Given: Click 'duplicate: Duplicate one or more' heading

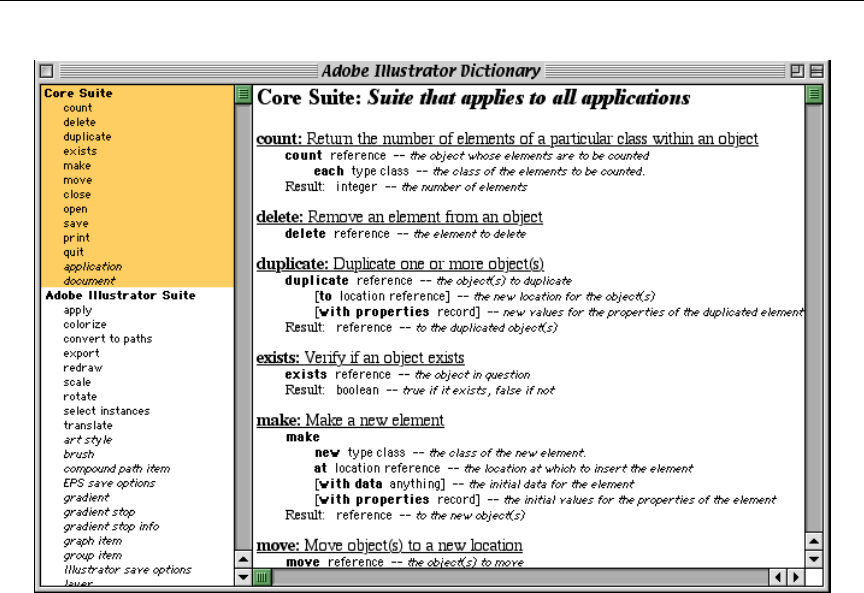Looking at the screenshot, I should [x=400, y=264].
